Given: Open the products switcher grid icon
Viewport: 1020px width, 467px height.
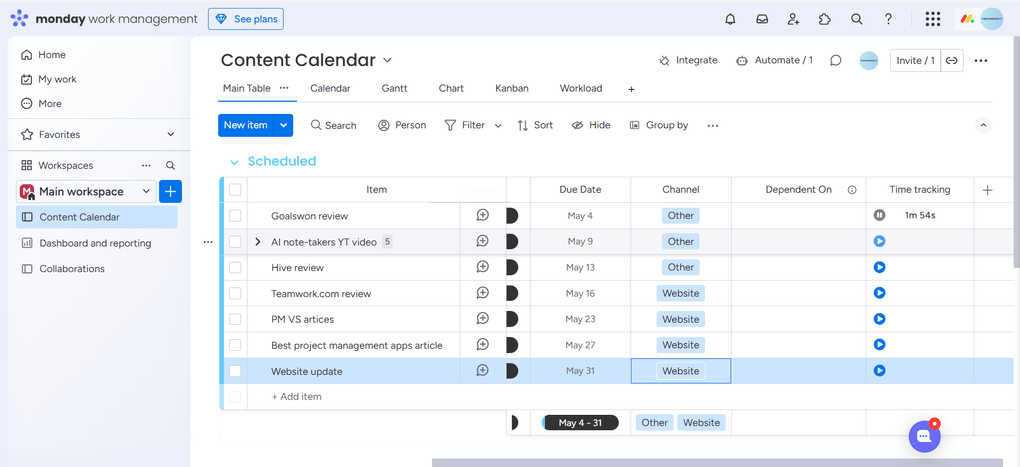Looking at the screenshot, I should coord(933,19).
